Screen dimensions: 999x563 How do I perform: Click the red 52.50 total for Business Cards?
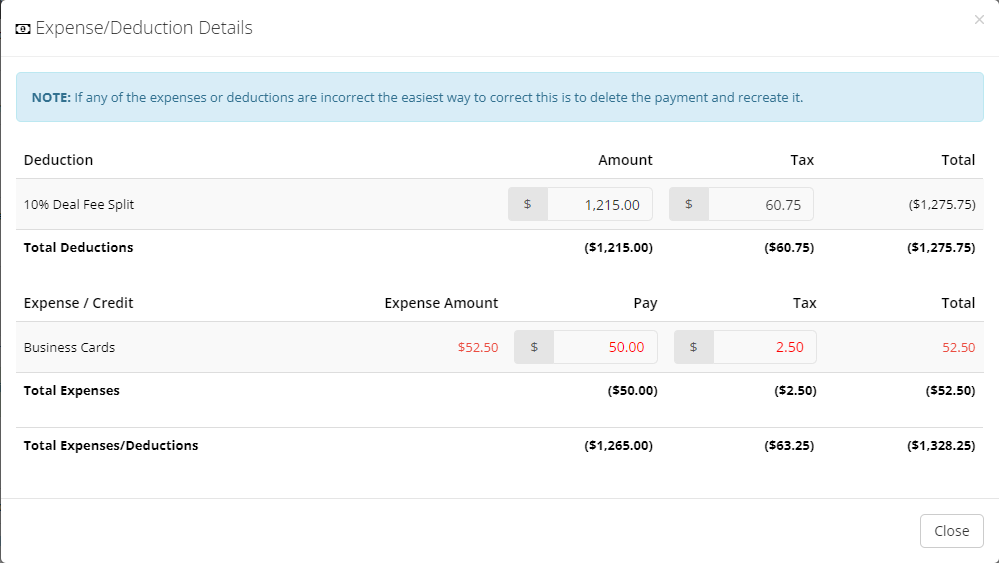click(959, 347)
